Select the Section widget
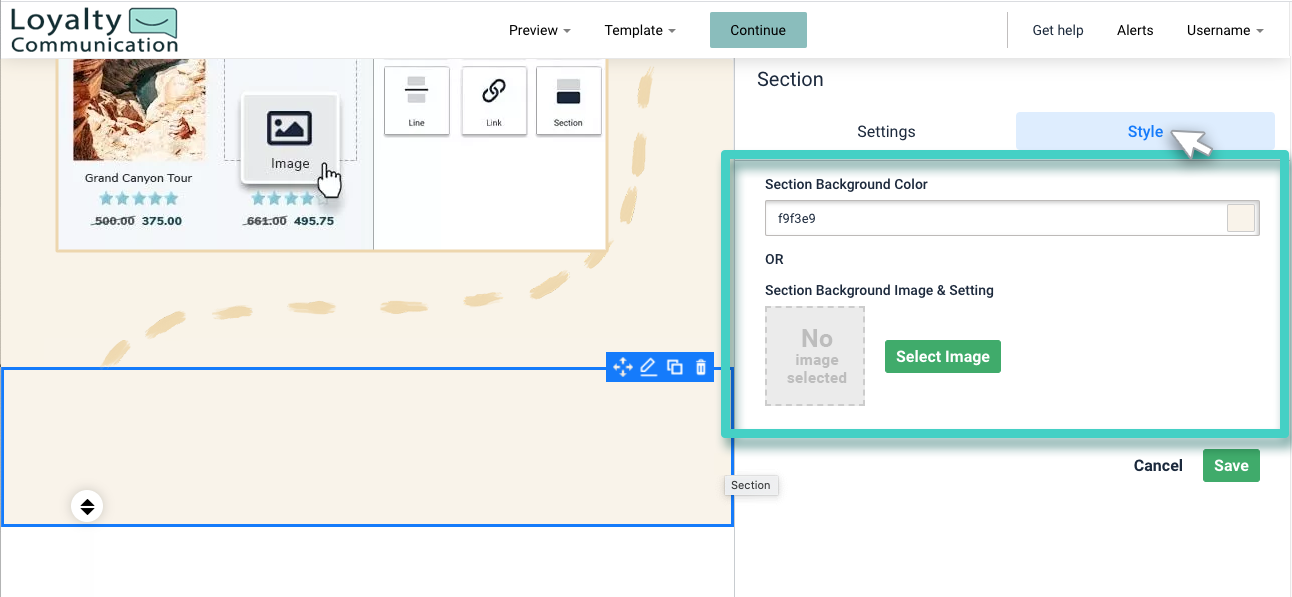The width and height of the screenshot is (1292, 597). coord(568,100)
